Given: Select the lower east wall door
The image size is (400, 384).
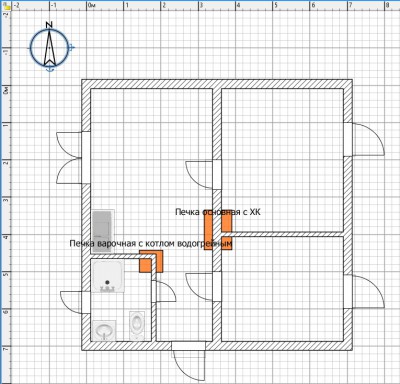Looking at the screenshot, I should coord(364,292).
